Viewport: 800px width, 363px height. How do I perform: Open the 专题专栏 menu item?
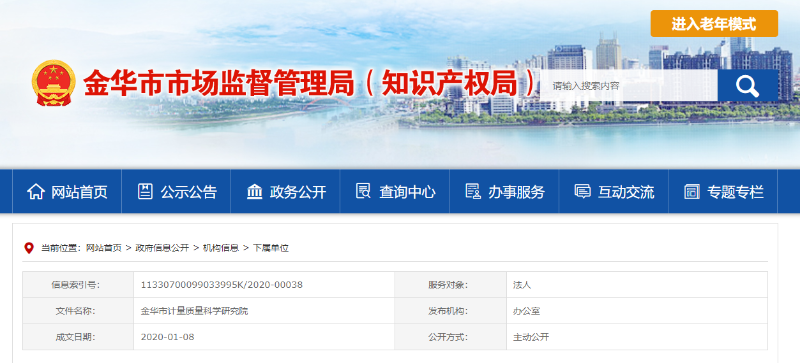pyautogui.click(x=722, y=191)
